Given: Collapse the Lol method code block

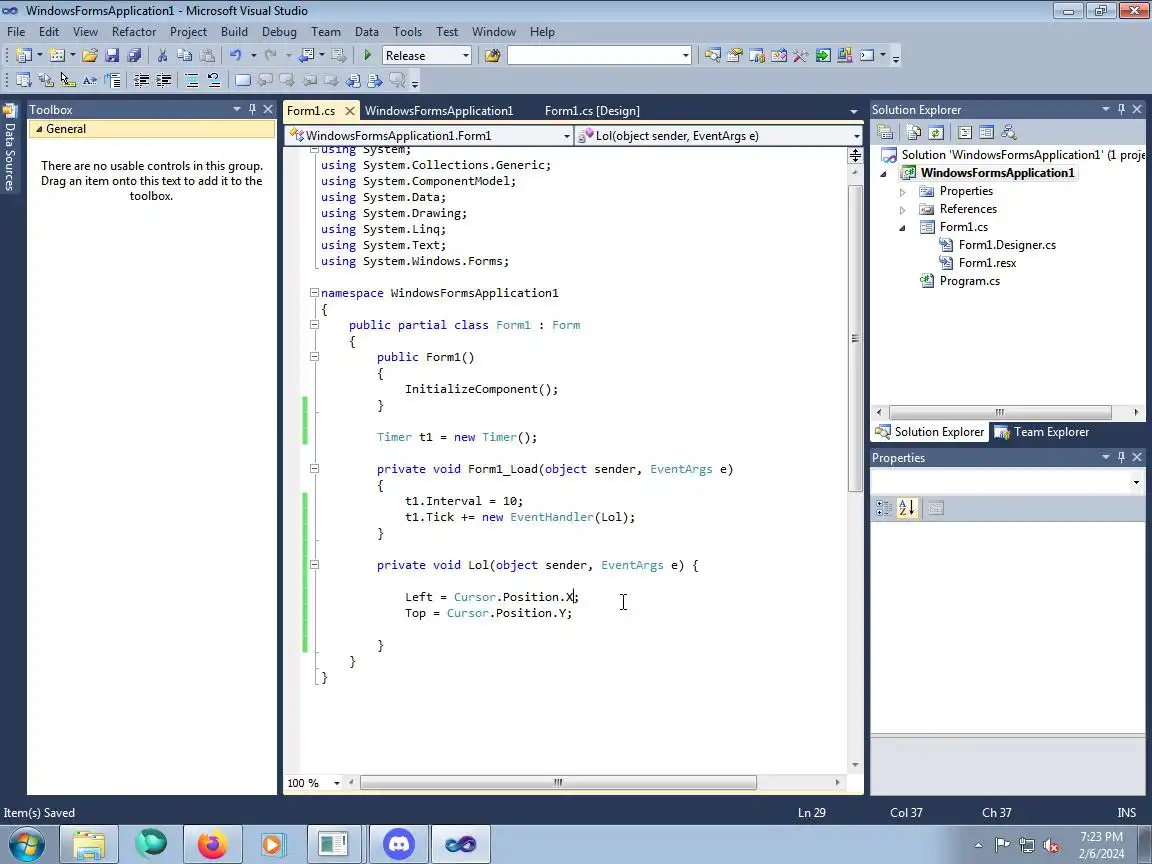Looking at the screenshot, I should pyautogui.click(x=314, y=565).
